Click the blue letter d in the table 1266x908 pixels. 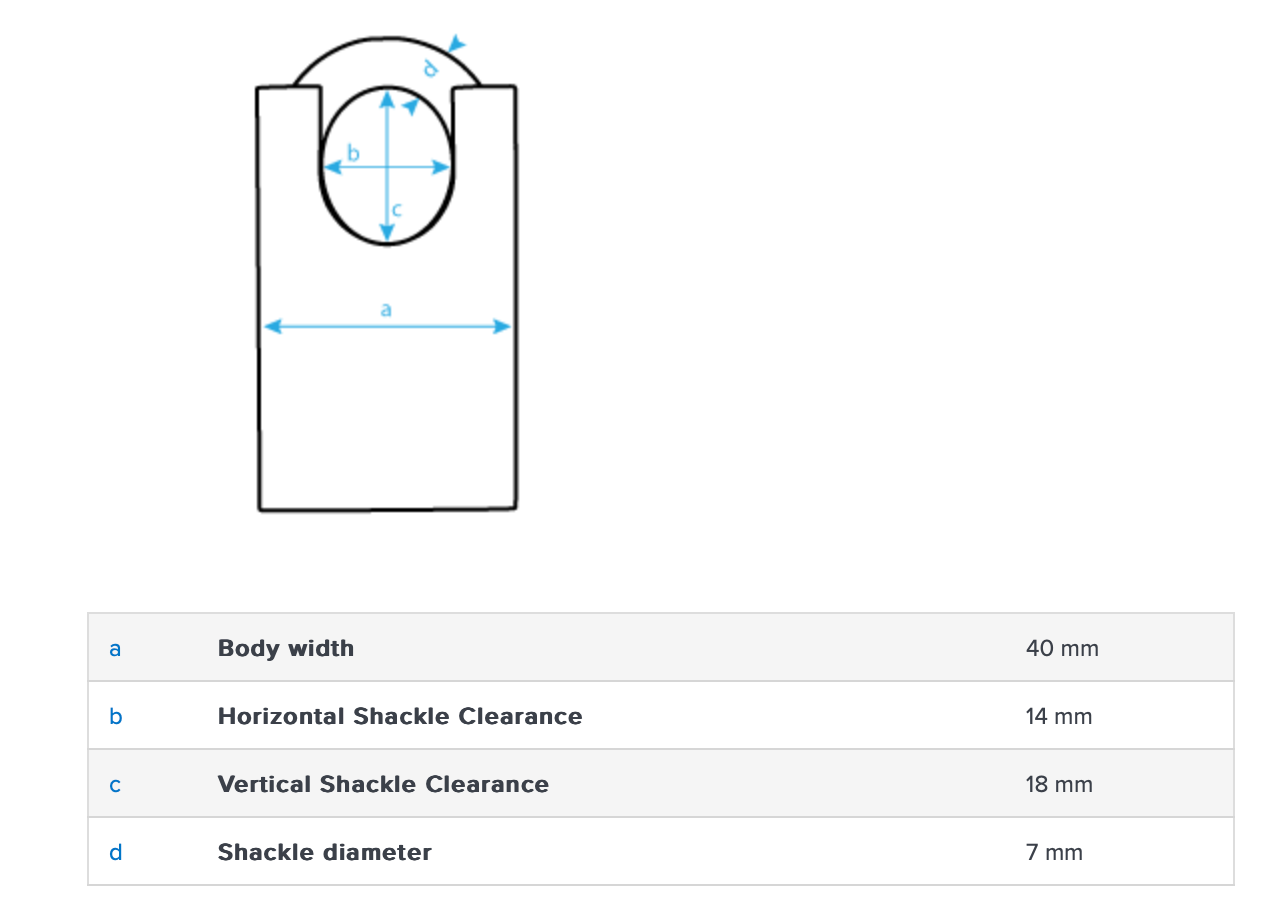tap(115, 853)
